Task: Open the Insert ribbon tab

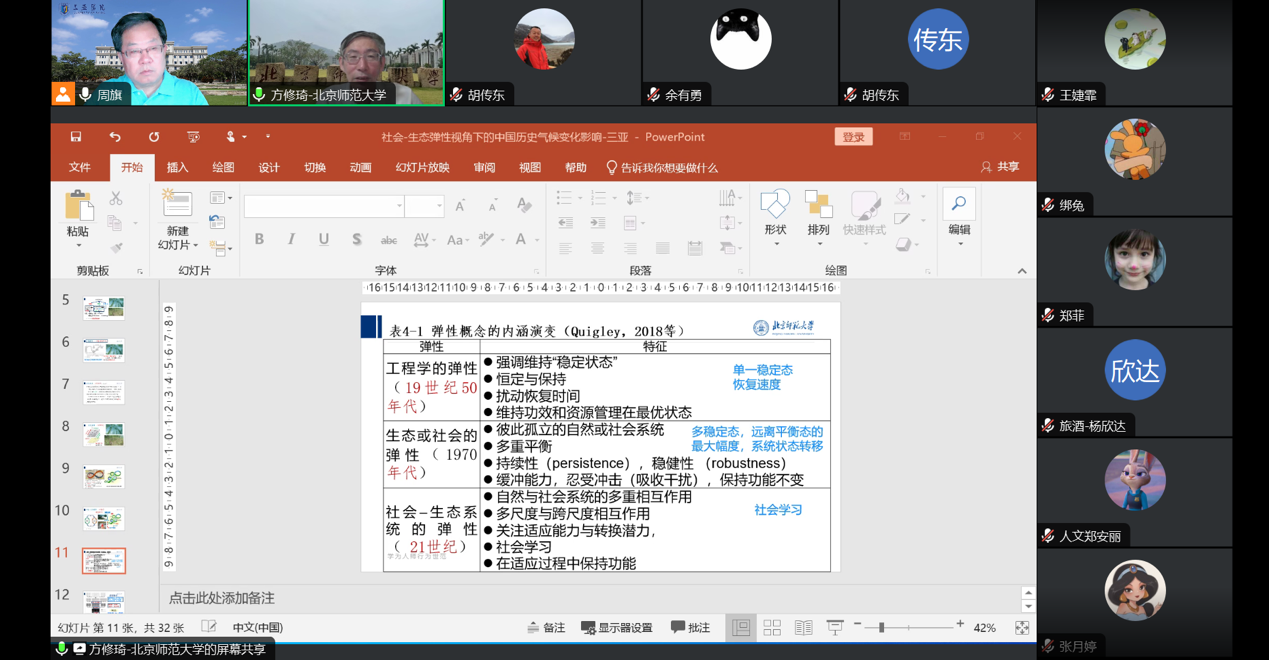Action: [x=177, y=168]
